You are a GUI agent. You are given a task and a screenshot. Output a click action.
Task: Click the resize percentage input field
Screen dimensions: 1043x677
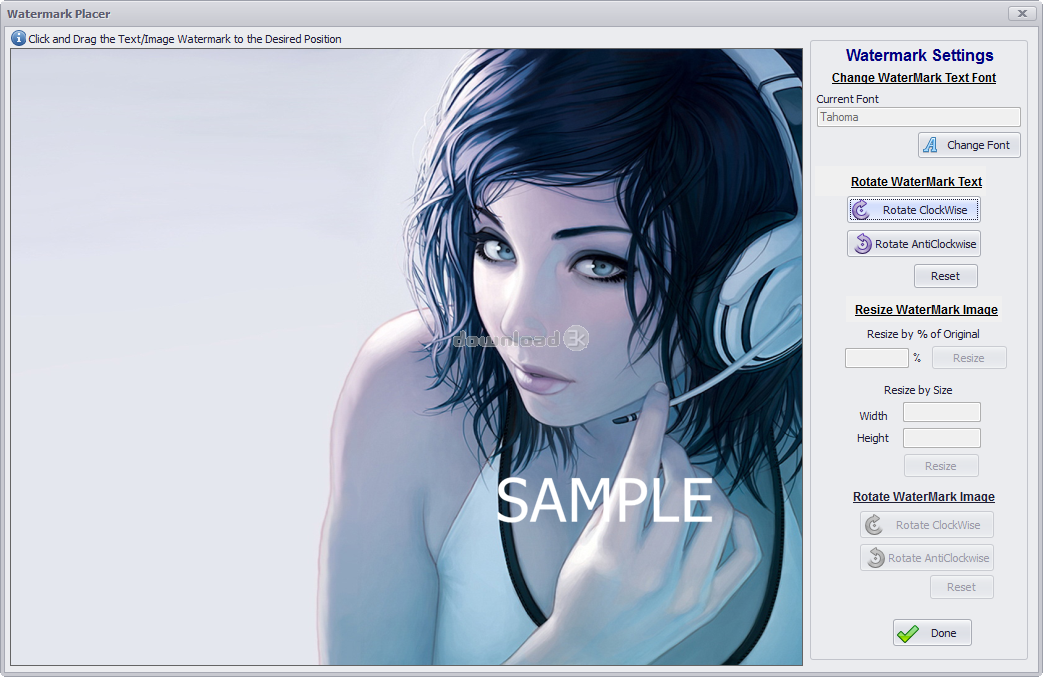[876, 358]
